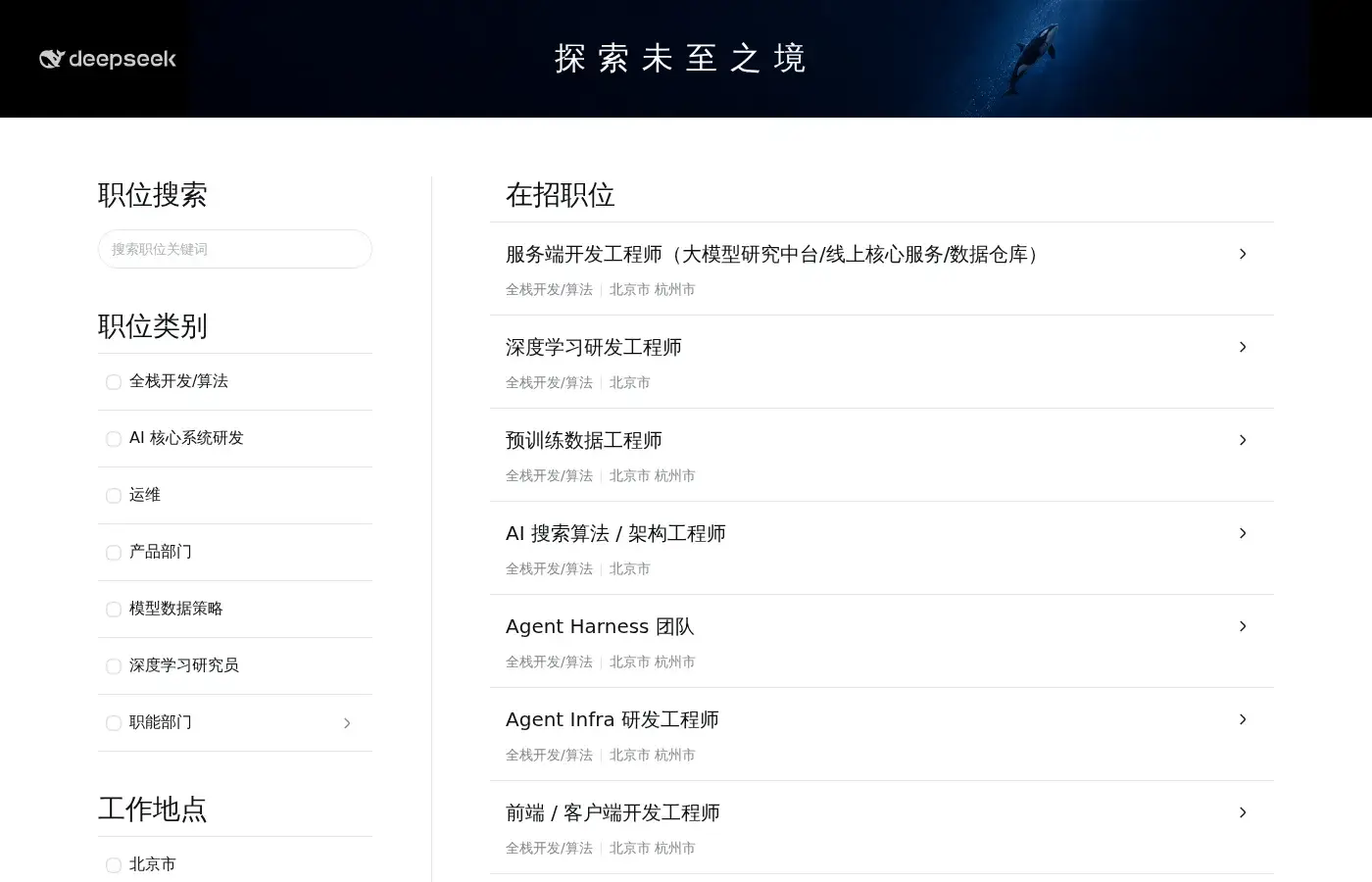Click the 职位搜索 heading

pyautogui.click(x=153, y=194)
